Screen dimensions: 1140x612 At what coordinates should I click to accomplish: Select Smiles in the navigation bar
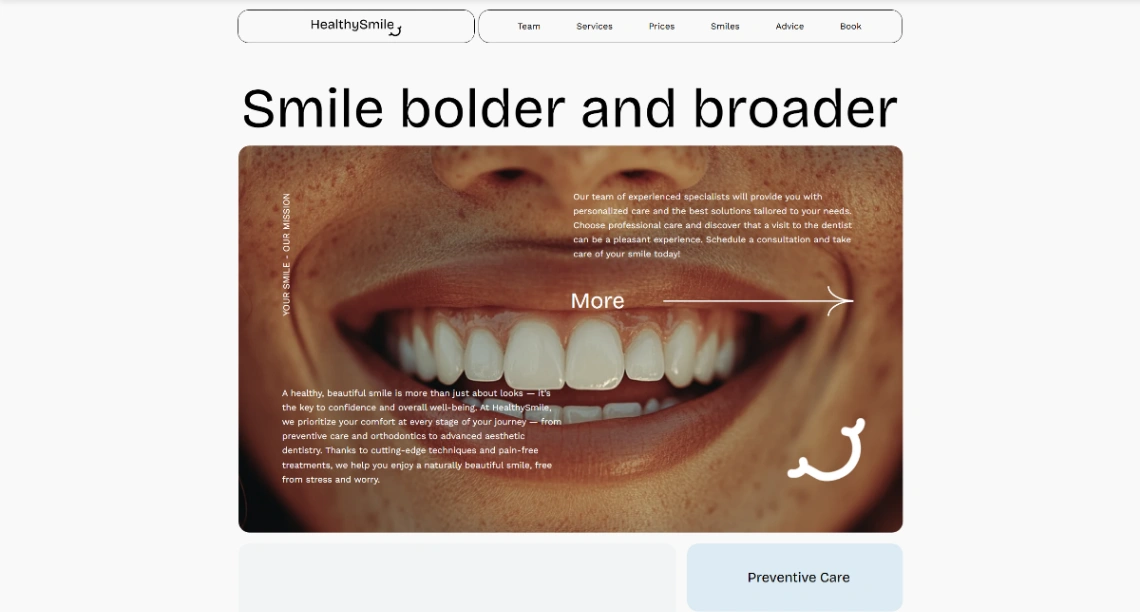coord(725,26)
